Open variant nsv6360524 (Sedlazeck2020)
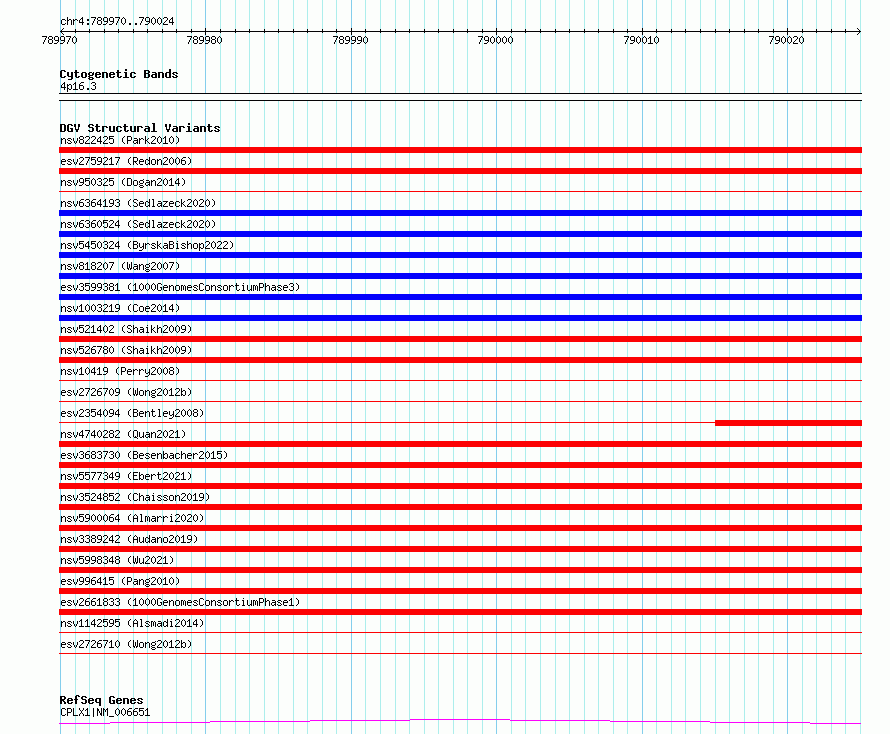The image size is (890, 734). click(138, 224)
